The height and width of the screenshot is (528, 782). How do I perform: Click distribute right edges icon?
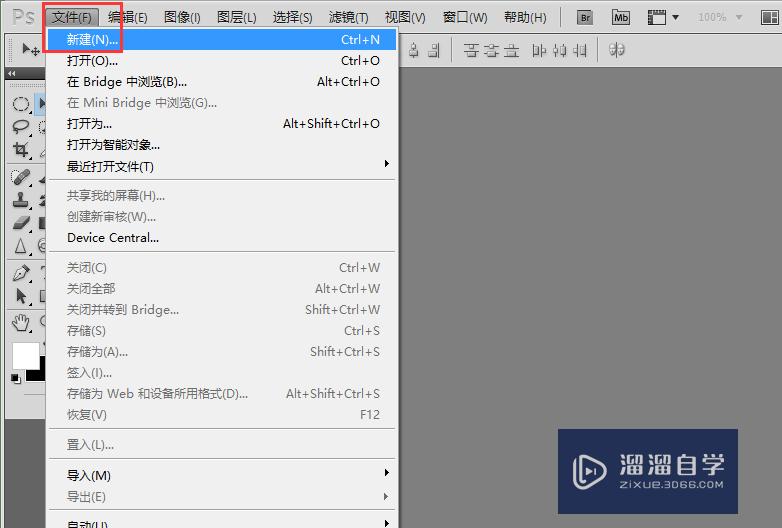coord(580,50)
